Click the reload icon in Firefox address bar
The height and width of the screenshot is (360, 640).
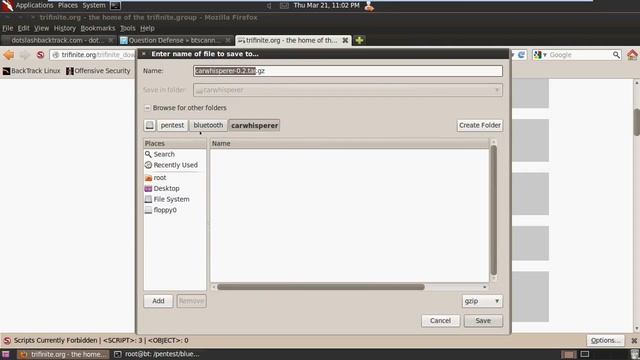pyautogui.click(x=521, y=55)
